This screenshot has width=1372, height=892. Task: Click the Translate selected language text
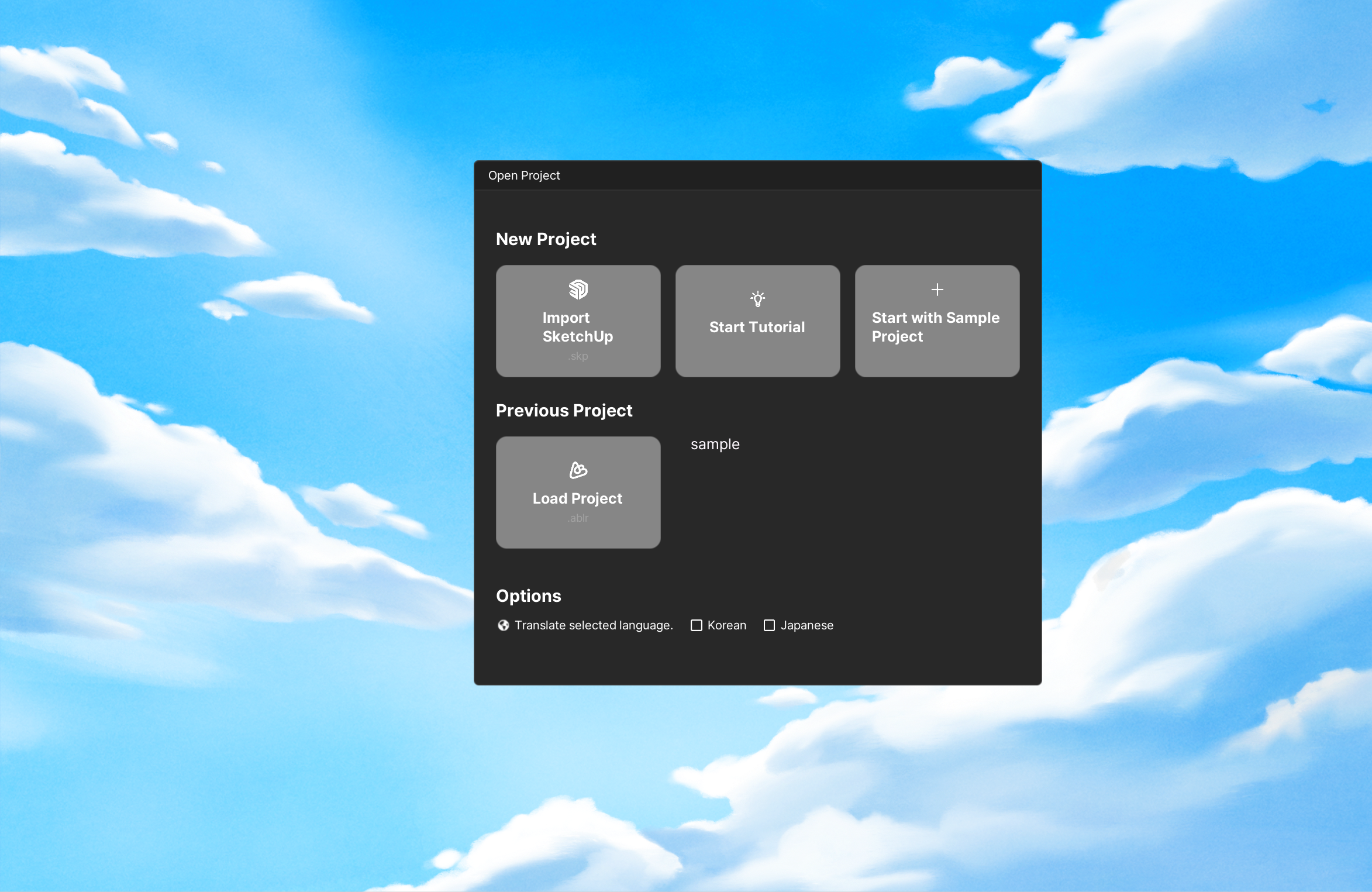point(594,625)
